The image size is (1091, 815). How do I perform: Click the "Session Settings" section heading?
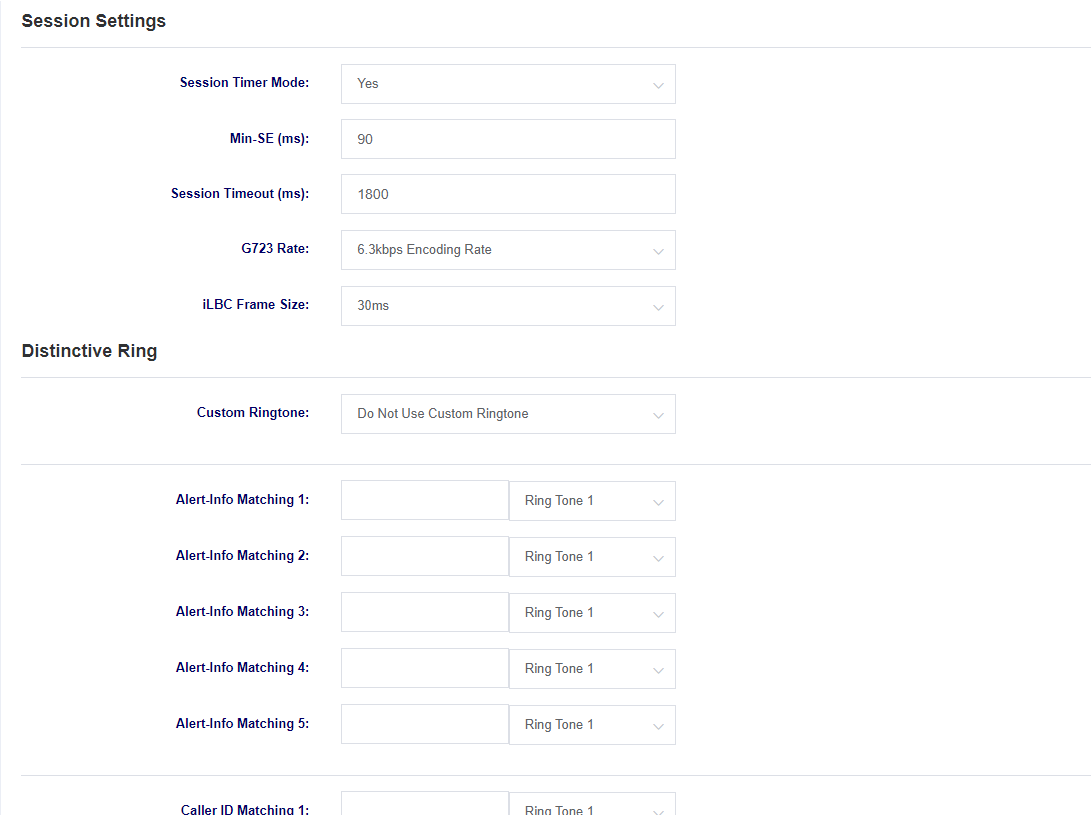[94, 21]
